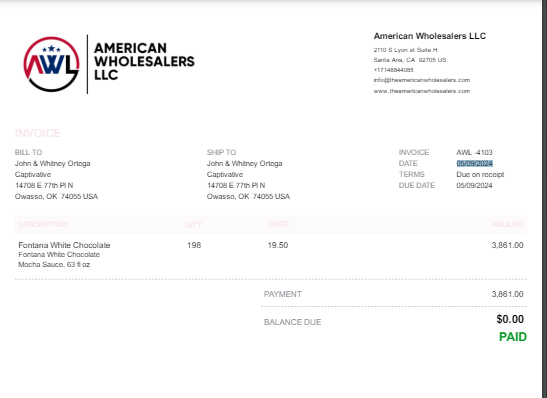This screenshot has width=547, height=398.
Task: Click the $0.00 balance due amount
Action: pos(510,319)
